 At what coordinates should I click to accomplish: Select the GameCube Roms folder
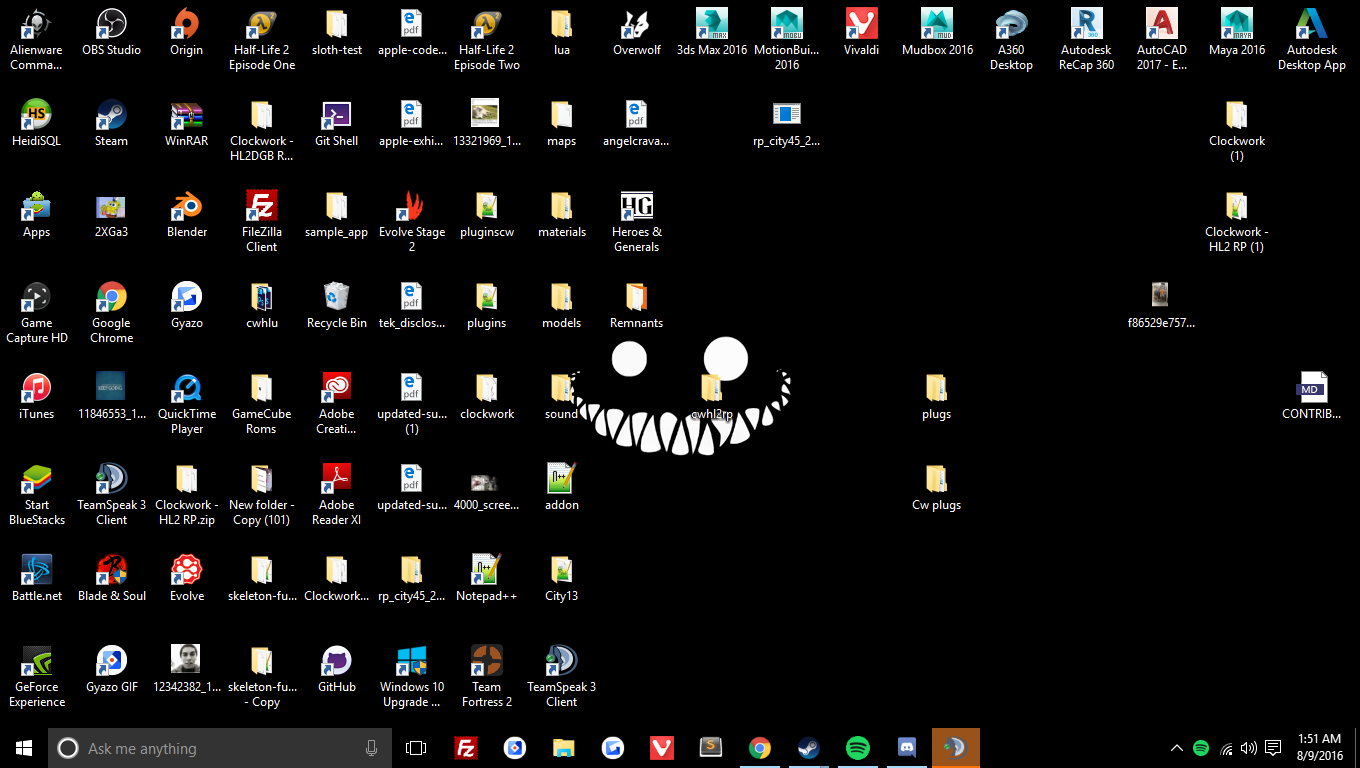tap(262, 403)
